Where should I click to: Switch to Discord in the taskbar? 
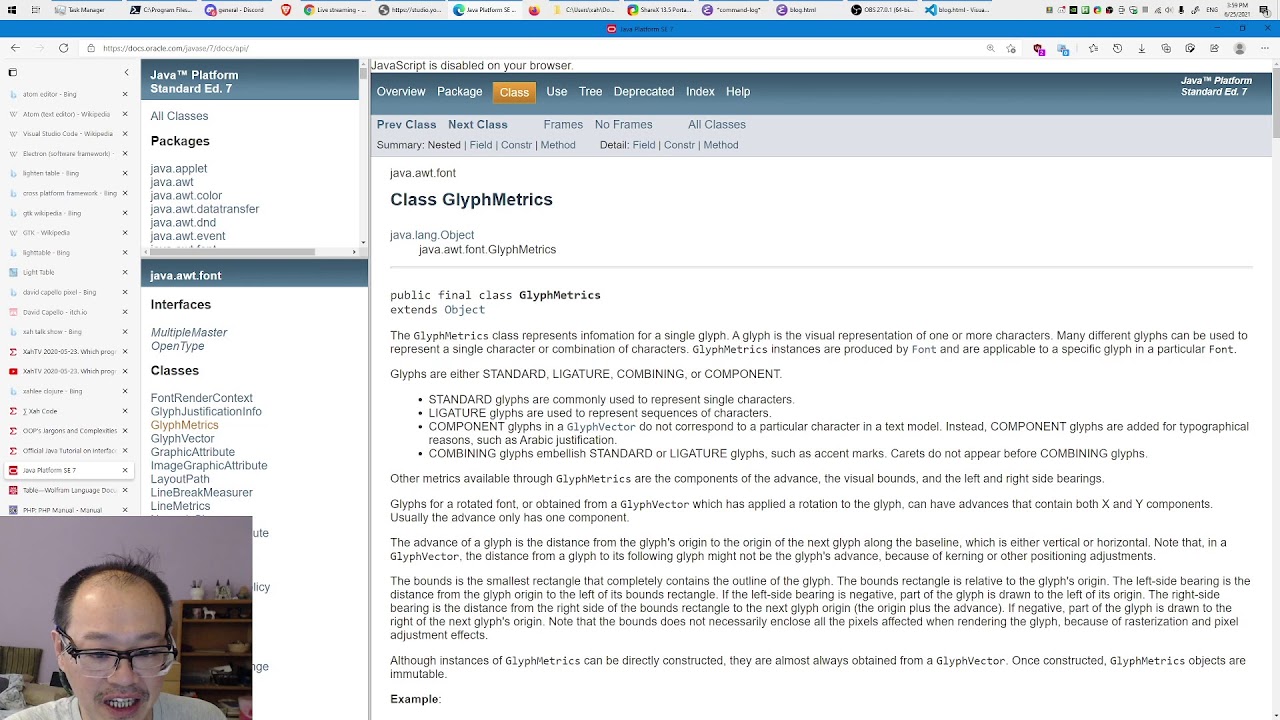[238, 10]
